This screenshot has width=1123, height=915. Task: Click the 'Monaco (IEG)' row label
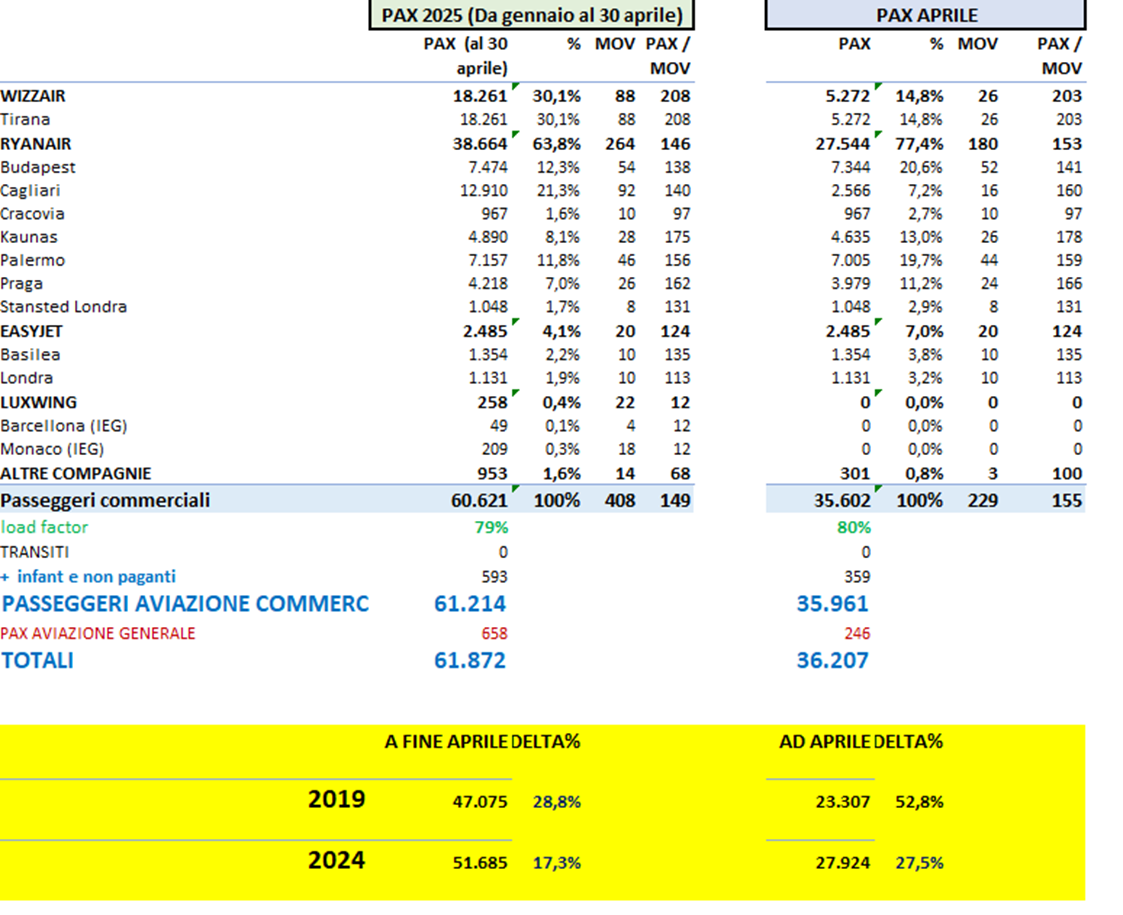pos(52,449)
